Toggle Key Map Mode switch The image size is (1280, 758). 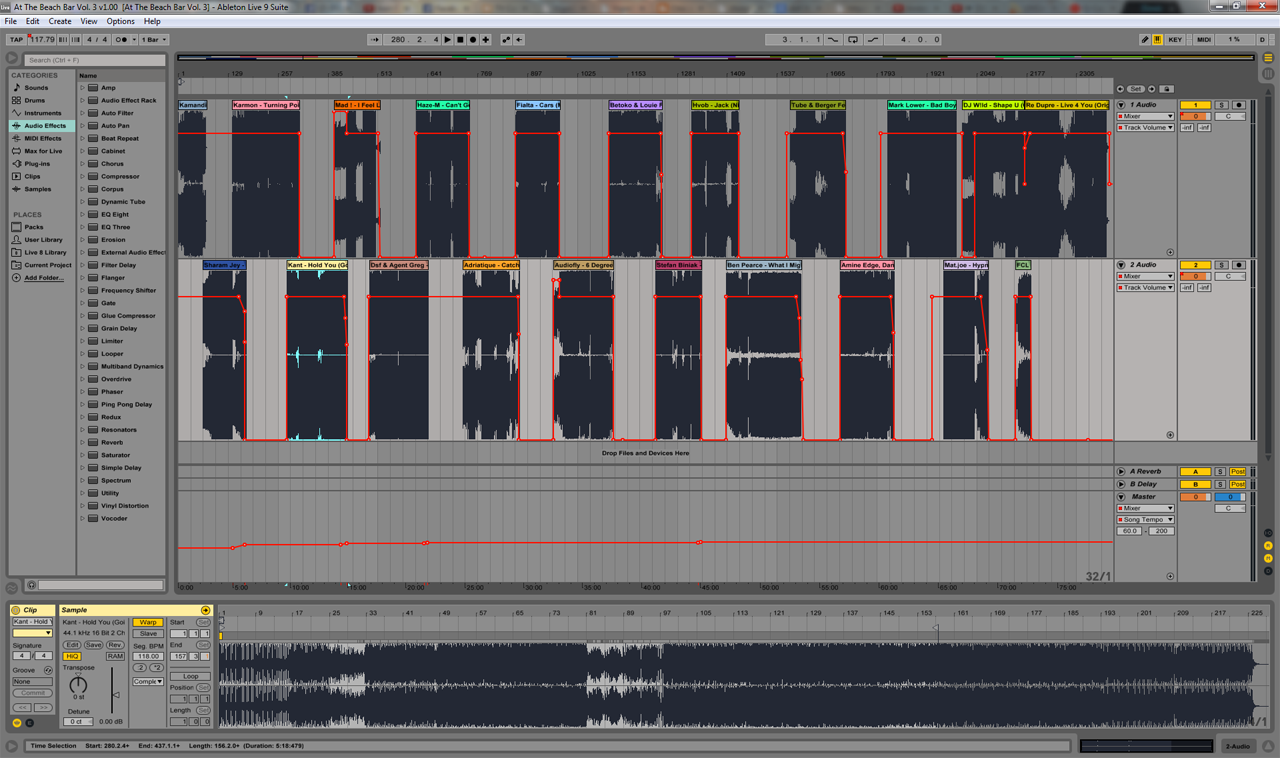coord(1175,40)
